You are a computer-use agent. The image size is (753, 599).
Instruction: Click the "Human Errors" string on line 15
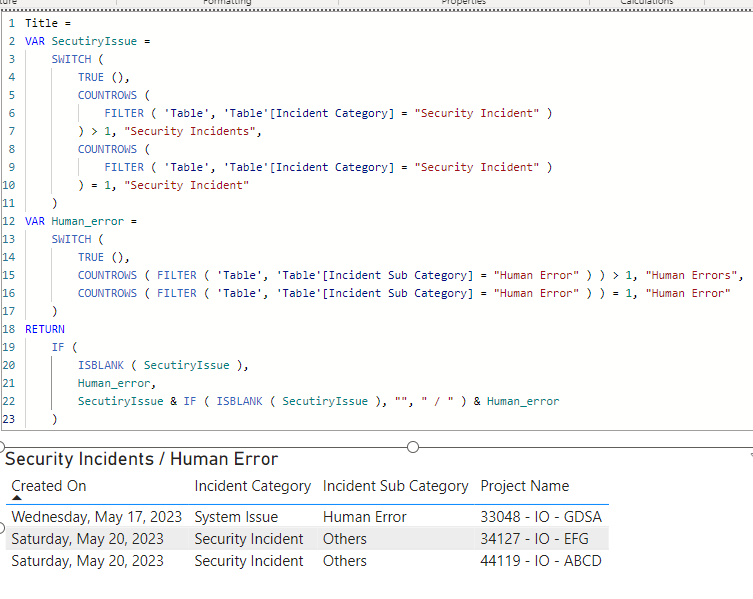tap(692, 275)
